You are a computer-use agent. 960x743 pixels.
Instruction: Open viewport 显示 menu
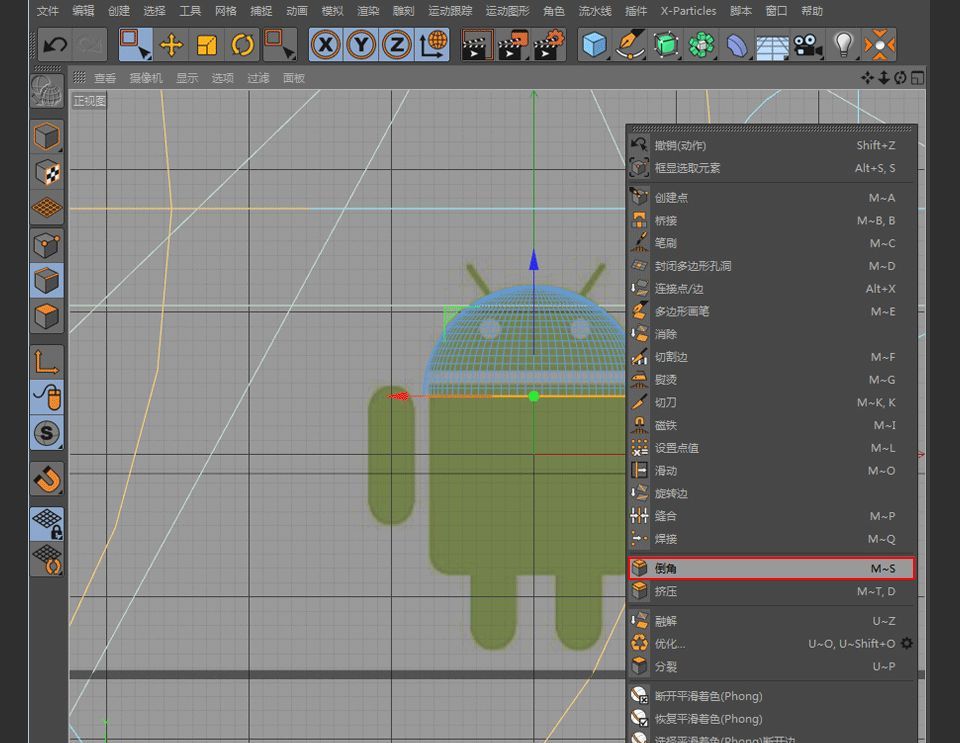tap(187, 78)
